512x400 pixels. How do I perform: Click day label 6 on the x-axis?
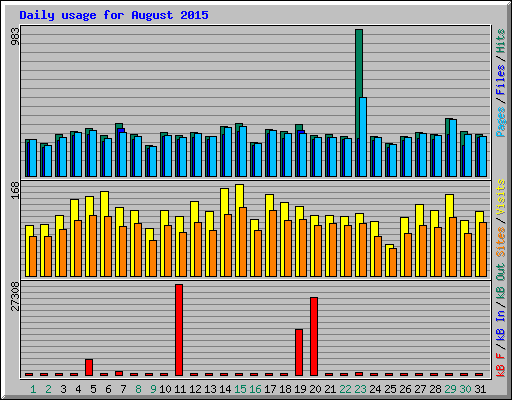pyautogui.click(x=108, y=389)
